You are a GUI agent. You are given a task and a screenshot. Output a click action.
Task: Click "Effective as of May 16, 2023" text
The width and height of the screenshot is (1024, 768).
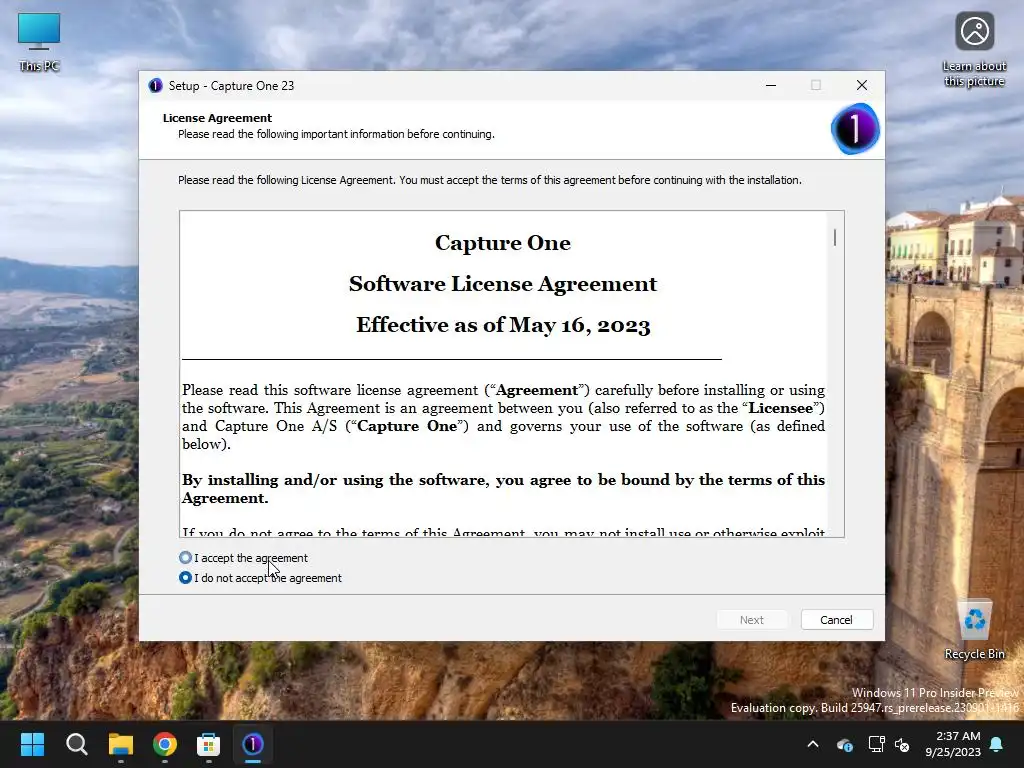tap(503, 325)
